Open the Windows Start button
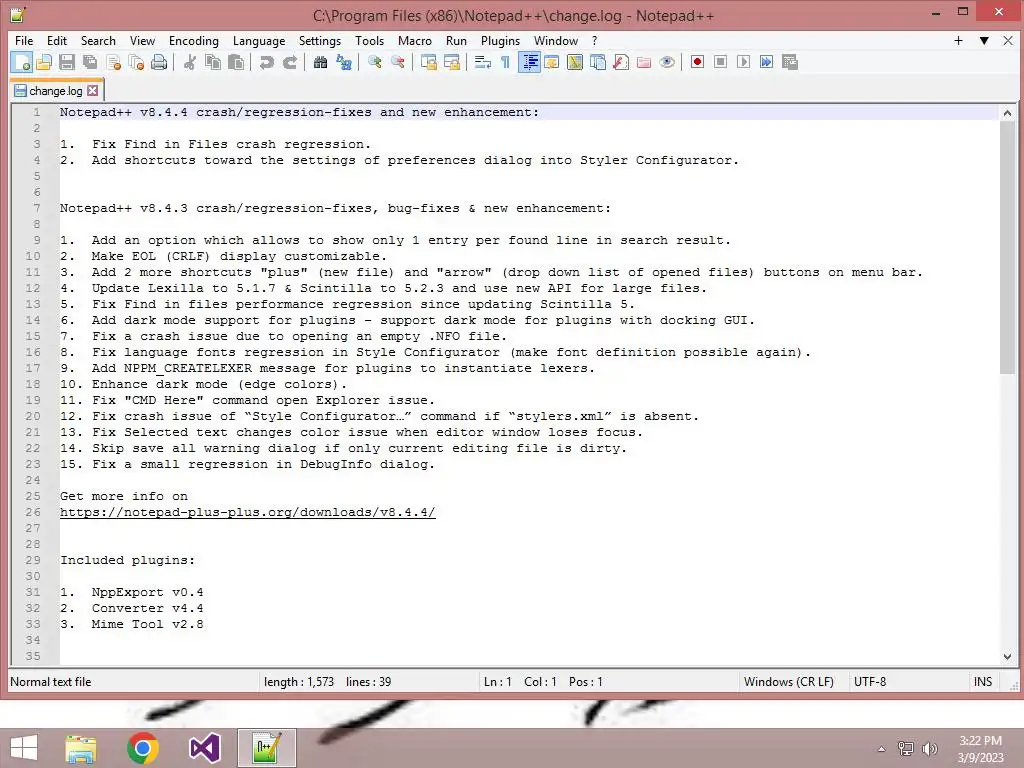1024x768 pixels. point(24,748)
